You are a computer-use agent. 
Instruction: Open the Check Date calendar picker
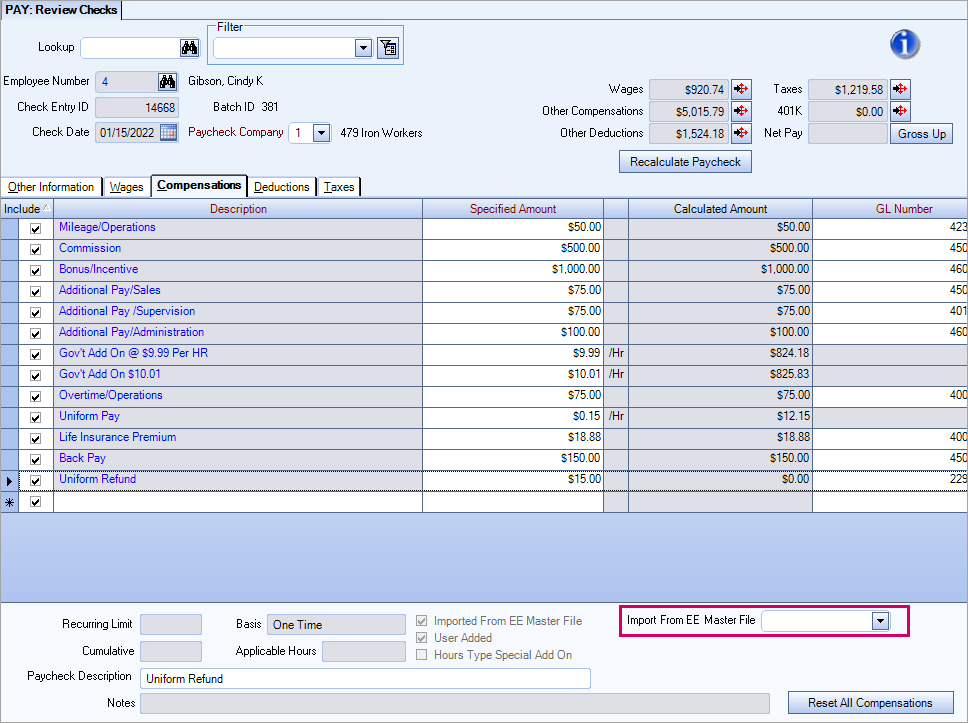pos(169,133)
